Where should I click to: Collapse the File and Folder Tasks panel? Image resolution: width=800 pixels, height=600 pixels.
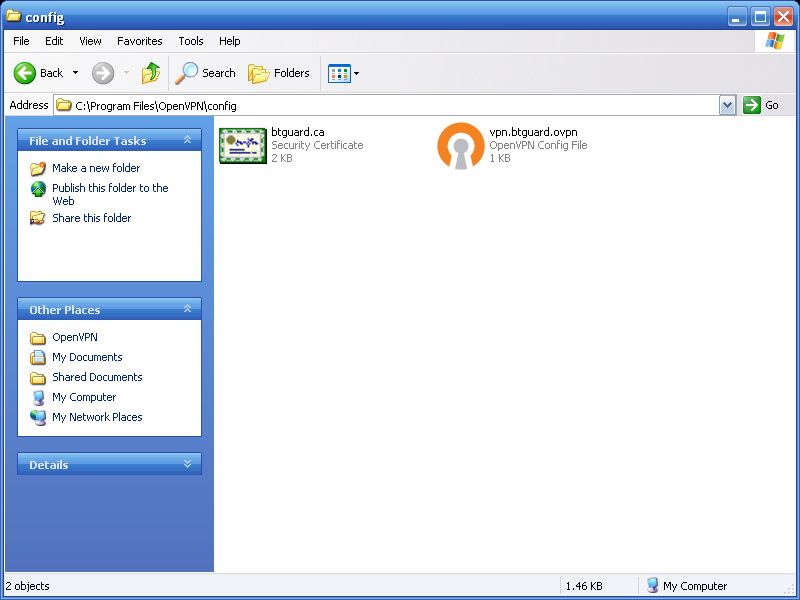(x=187, y=140)
